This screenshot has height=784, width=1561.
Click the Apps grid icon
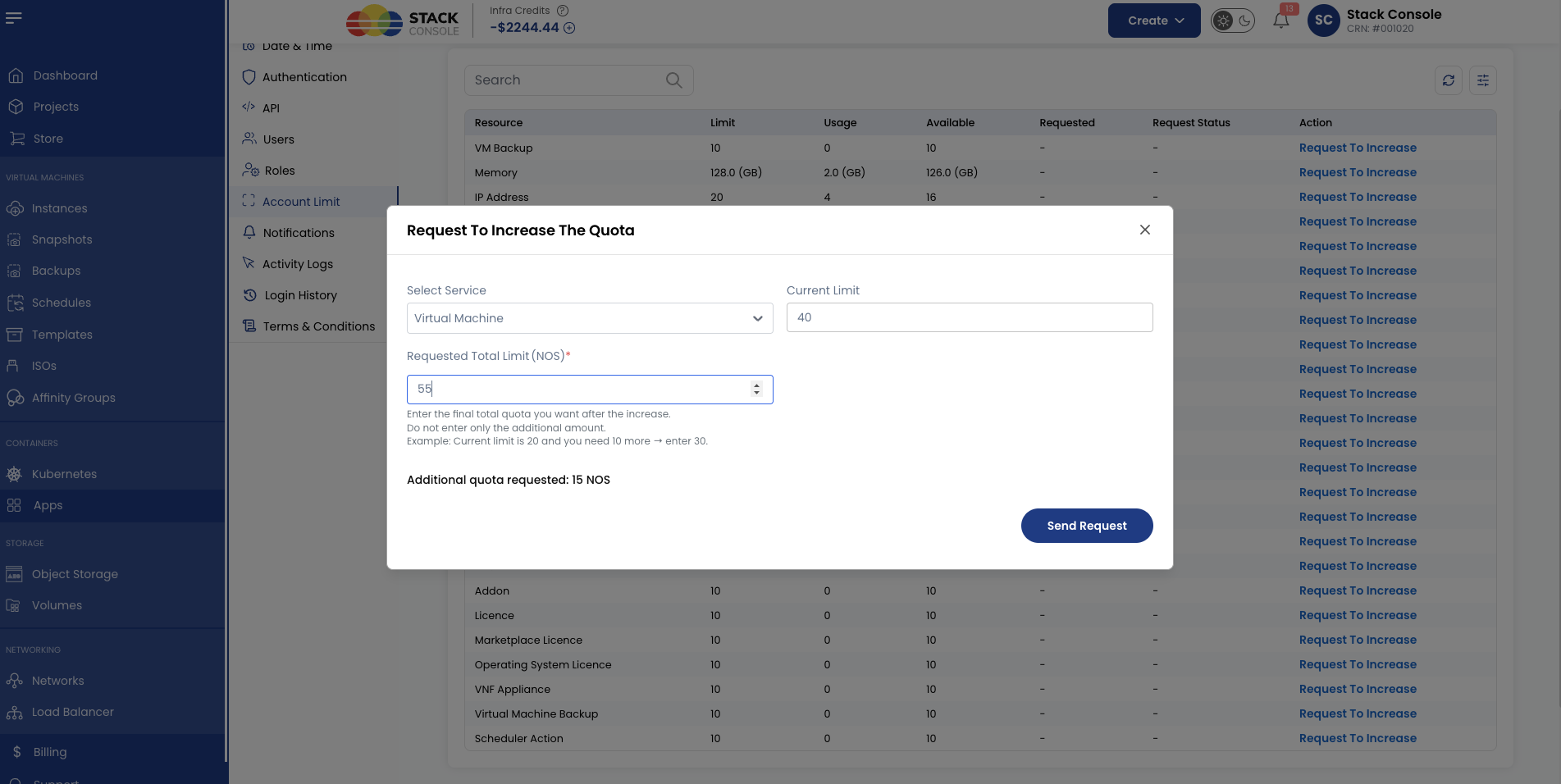click(x=14, y=505)
